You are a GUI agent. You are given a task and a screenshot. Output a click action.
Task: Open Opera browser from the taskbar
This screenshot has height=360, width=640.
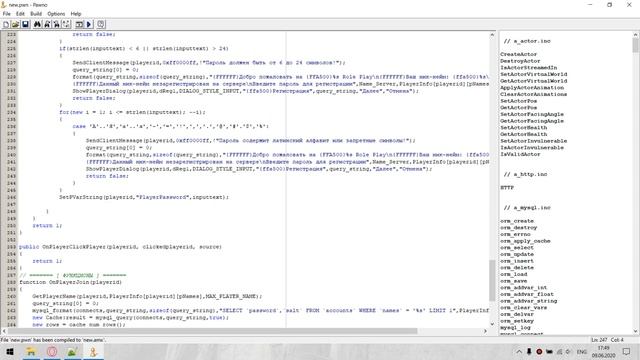click(52, 351)
